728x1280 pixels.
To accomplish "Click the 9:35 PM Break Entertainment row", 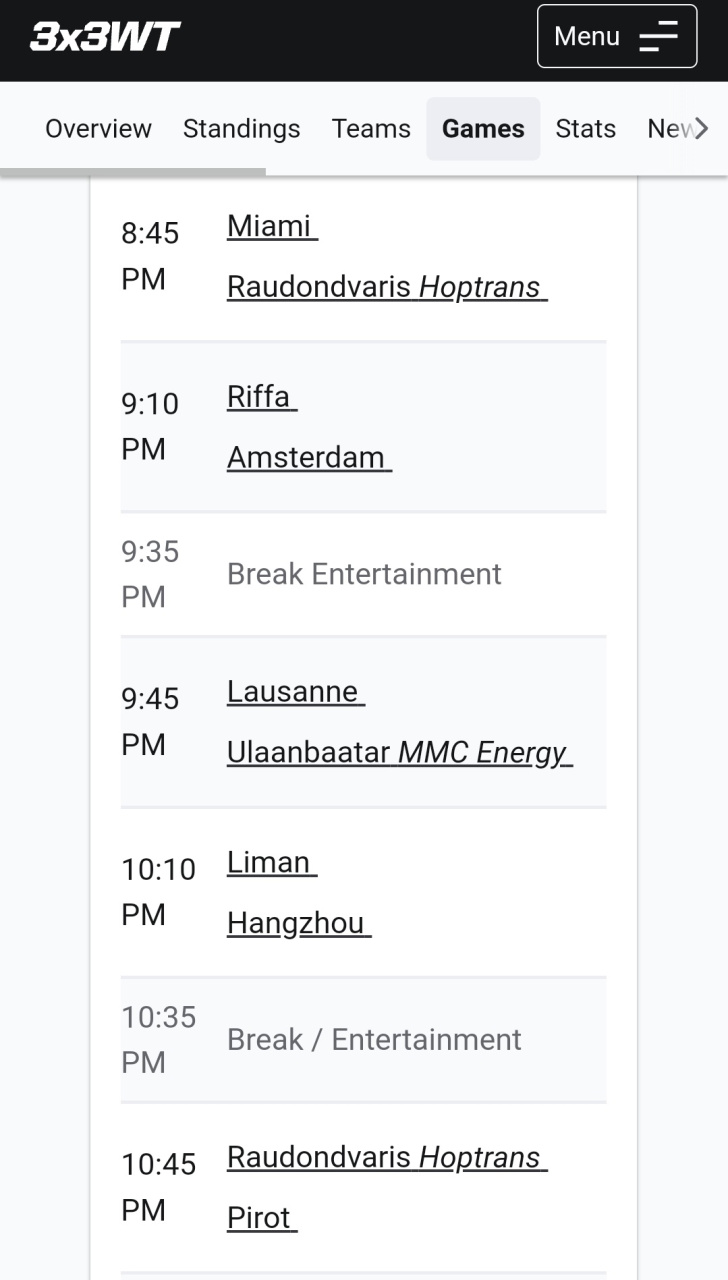I will (x=364, y=574).
